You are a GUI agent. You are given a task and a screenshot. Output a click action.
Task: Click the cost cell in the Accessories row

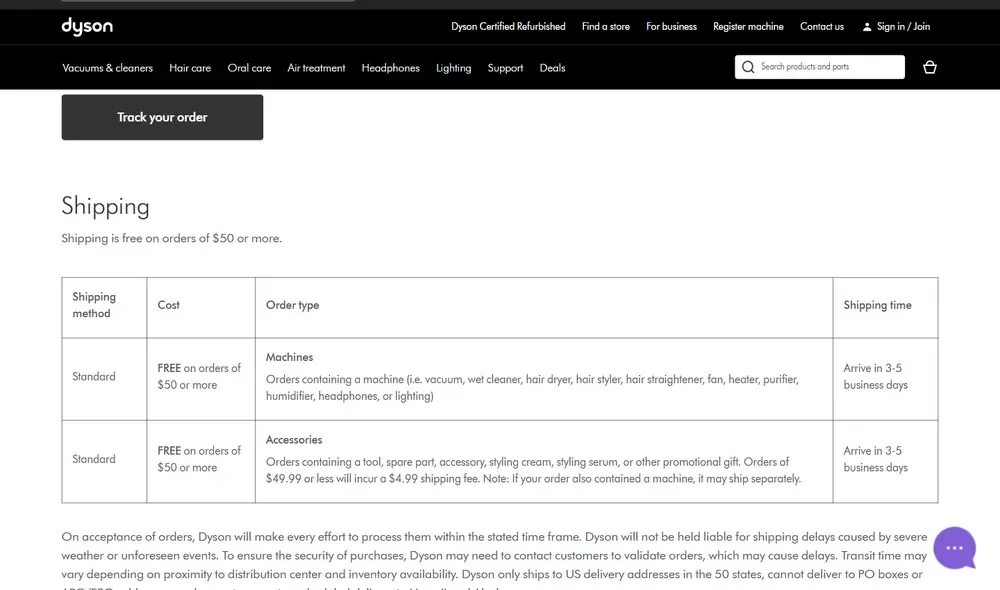click(199, 459)
